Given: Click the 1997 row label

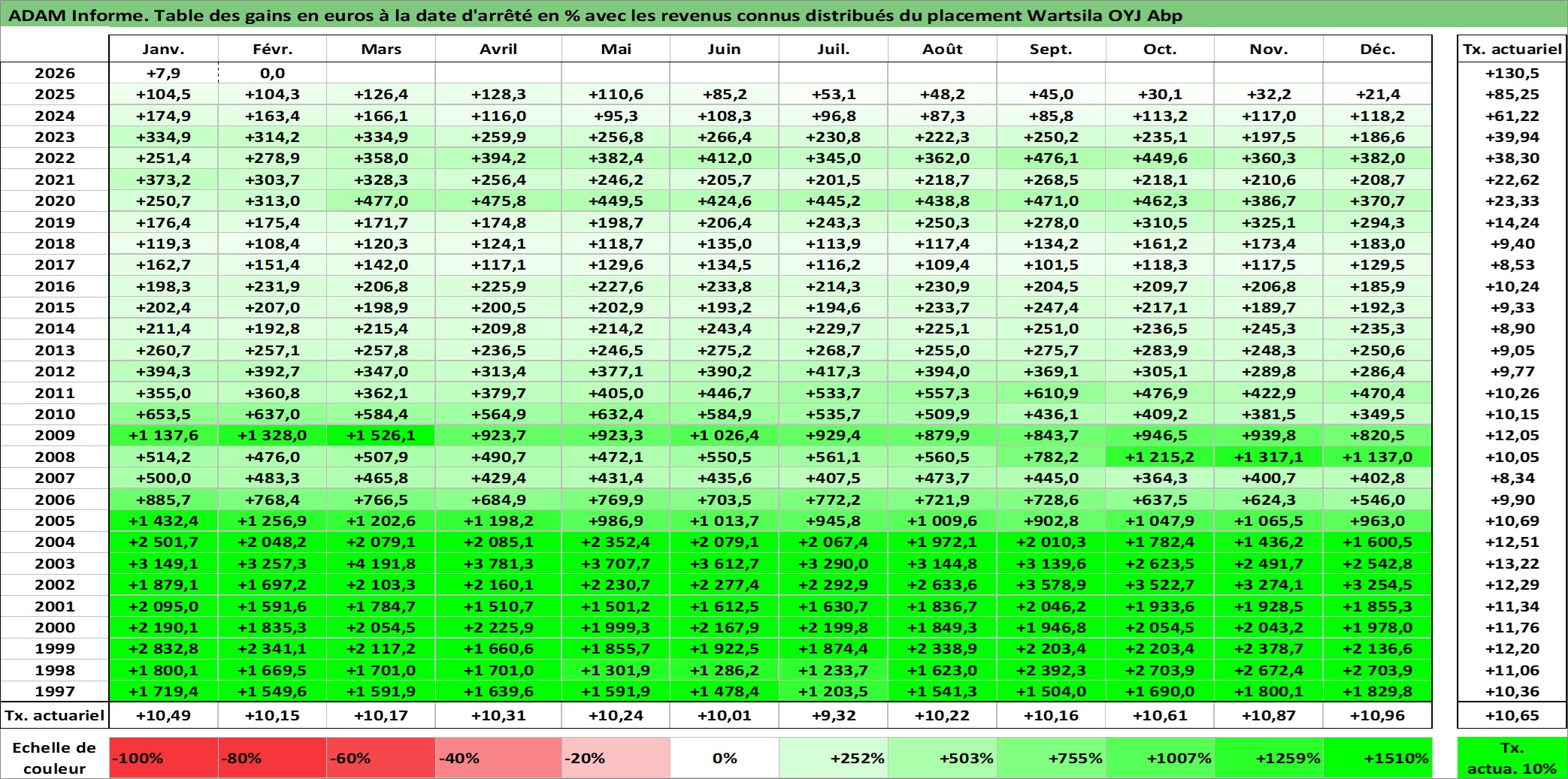Looking at the screenshot, I should tap(55, 691).
